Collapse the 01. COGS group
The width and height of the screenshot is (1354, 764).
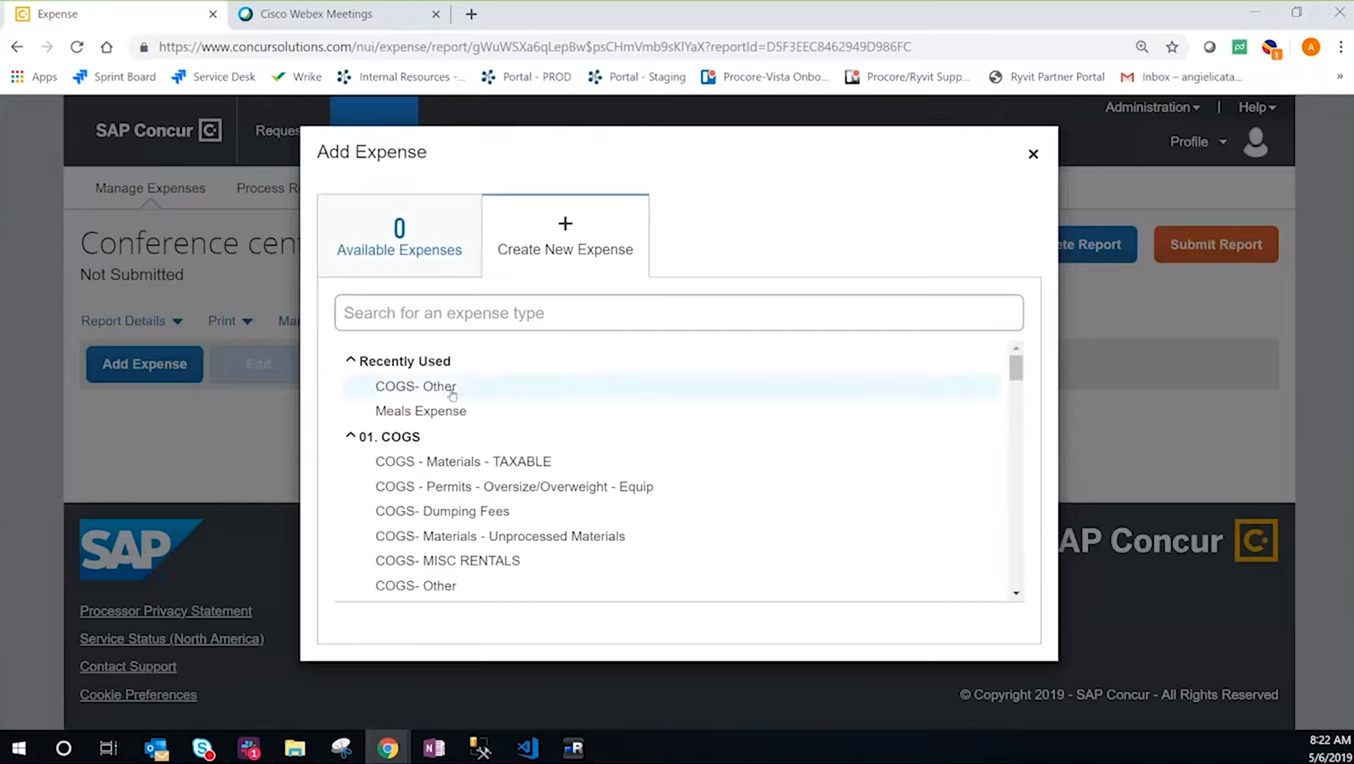tap(350, 436)
